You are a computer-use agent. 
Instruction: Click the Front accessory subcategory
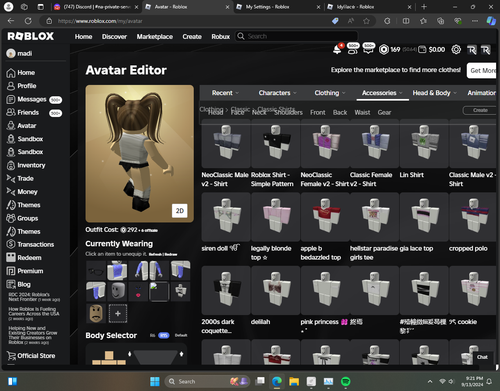318,113
